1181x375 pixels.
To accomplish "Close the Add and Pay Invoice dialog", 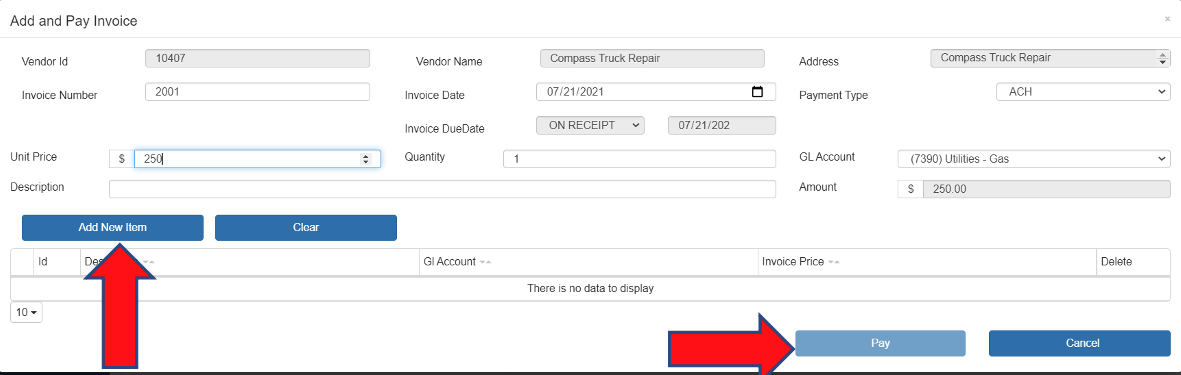I will point(1167,20).
